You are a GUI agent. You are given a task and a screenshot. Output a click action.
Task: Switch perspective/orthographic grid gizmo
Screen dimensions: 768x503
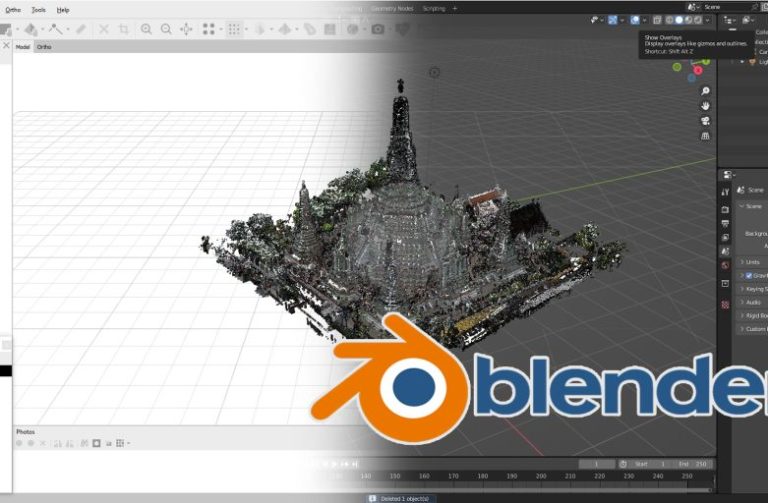pos(705,136)
